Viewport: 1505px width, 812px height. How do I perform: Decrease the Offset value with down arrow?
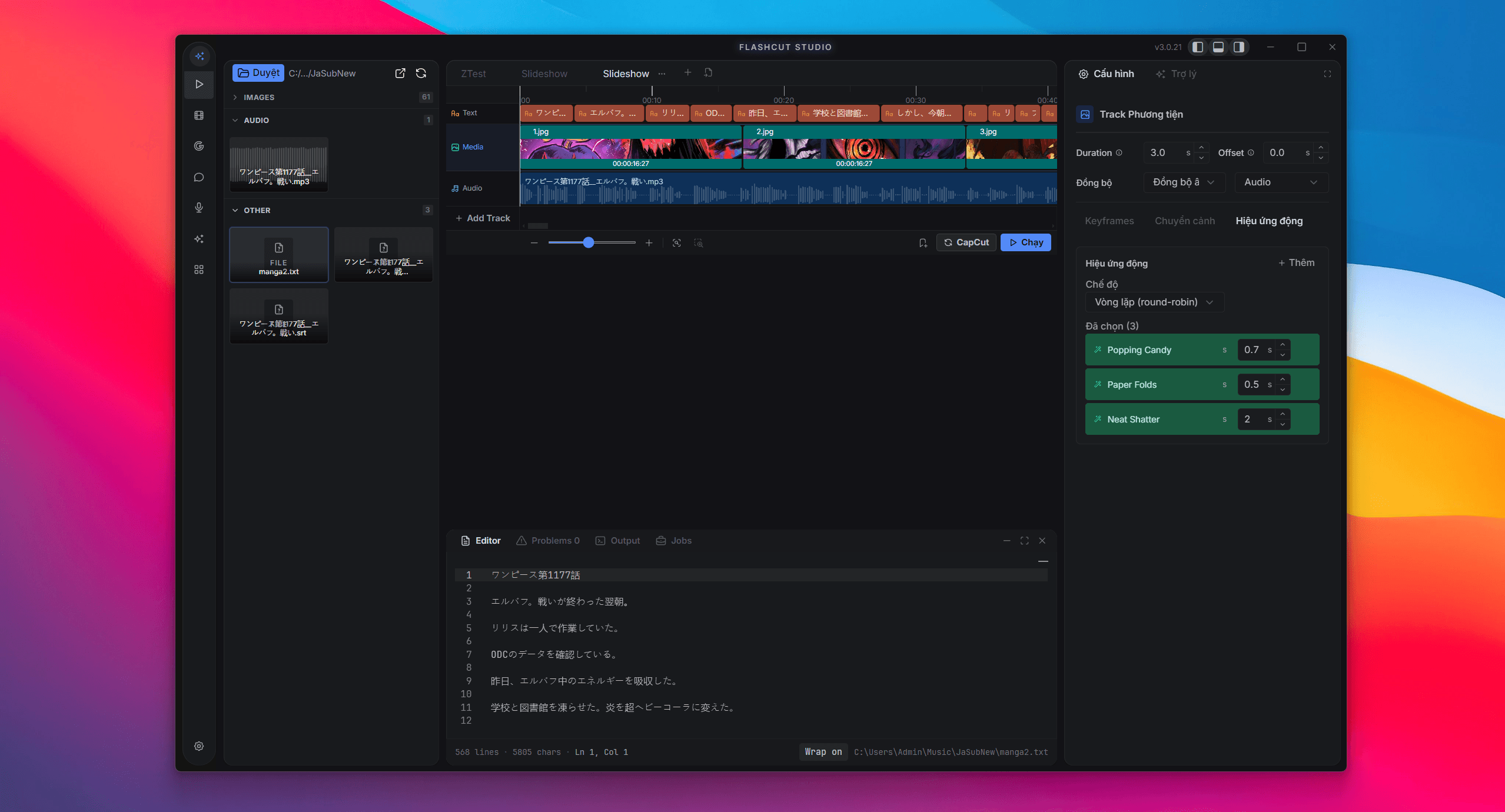click(x=1321, y=158)
